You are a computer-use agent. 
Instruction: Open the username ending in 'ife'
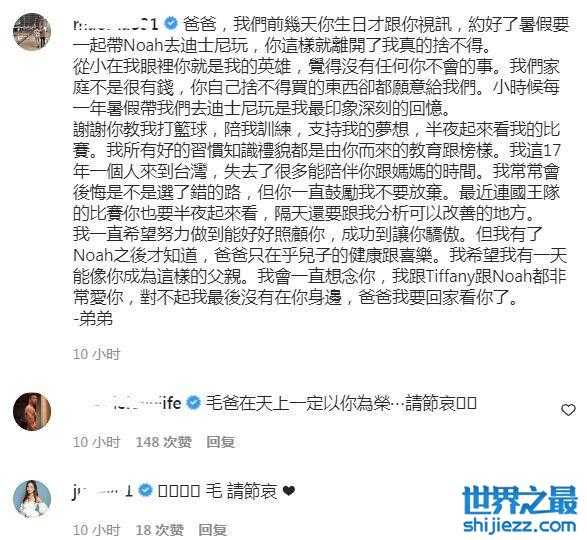click(135, 403)
